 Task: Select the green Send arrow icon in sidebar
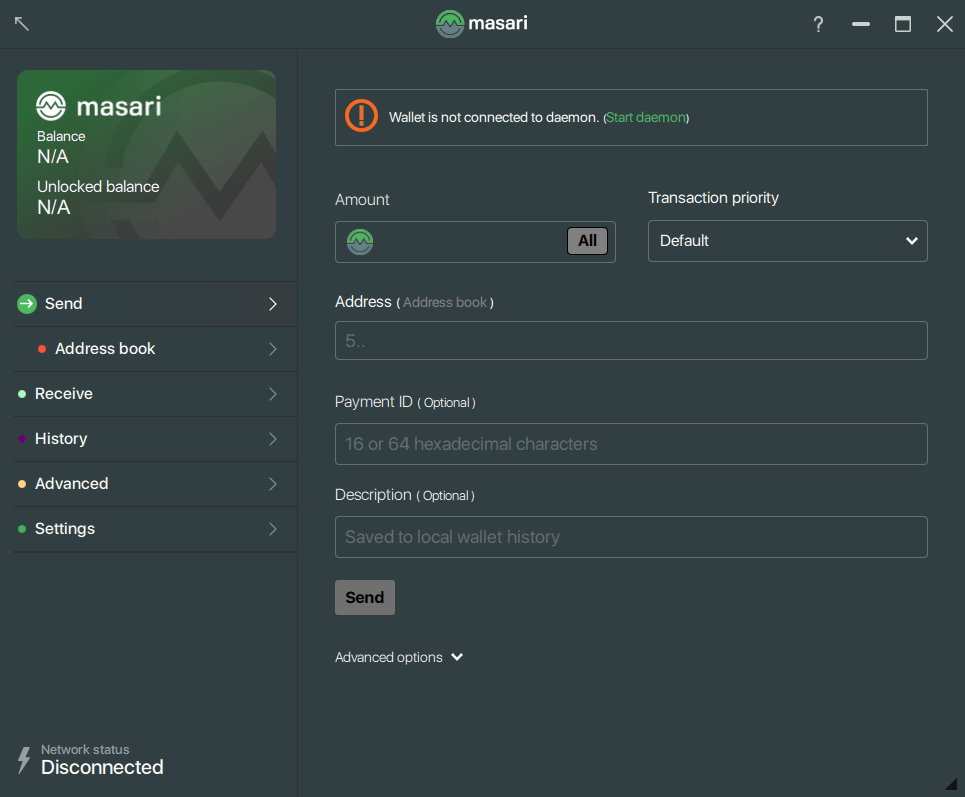coord(25,303)
